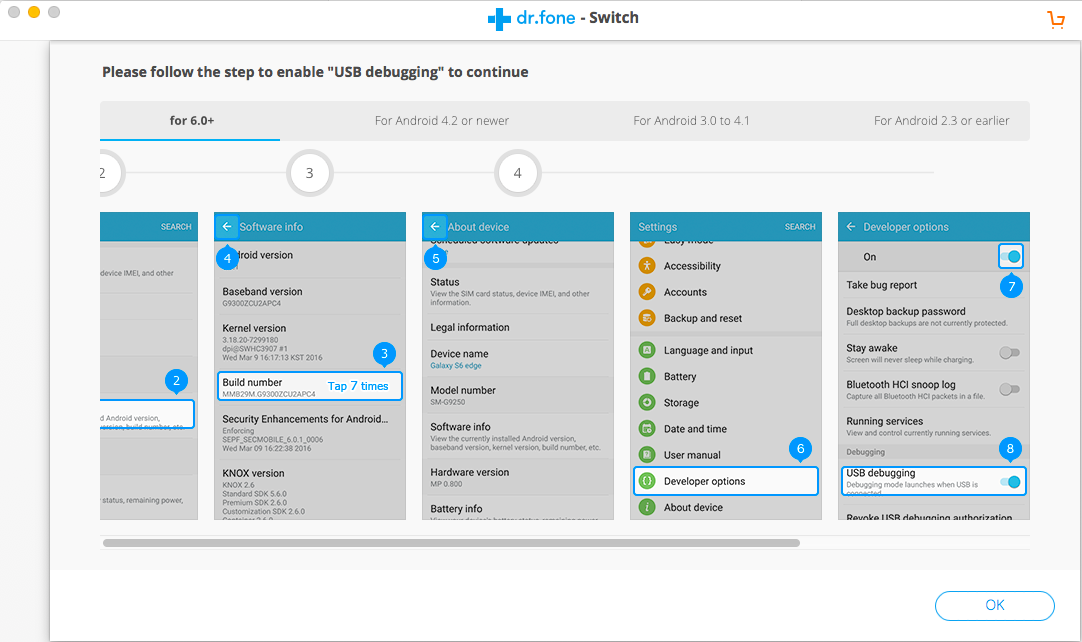Click the horizontal scrollbar under screenshots
This screenshot has width=1082, height=642.
pyautogui.click(x=450, y=543)
